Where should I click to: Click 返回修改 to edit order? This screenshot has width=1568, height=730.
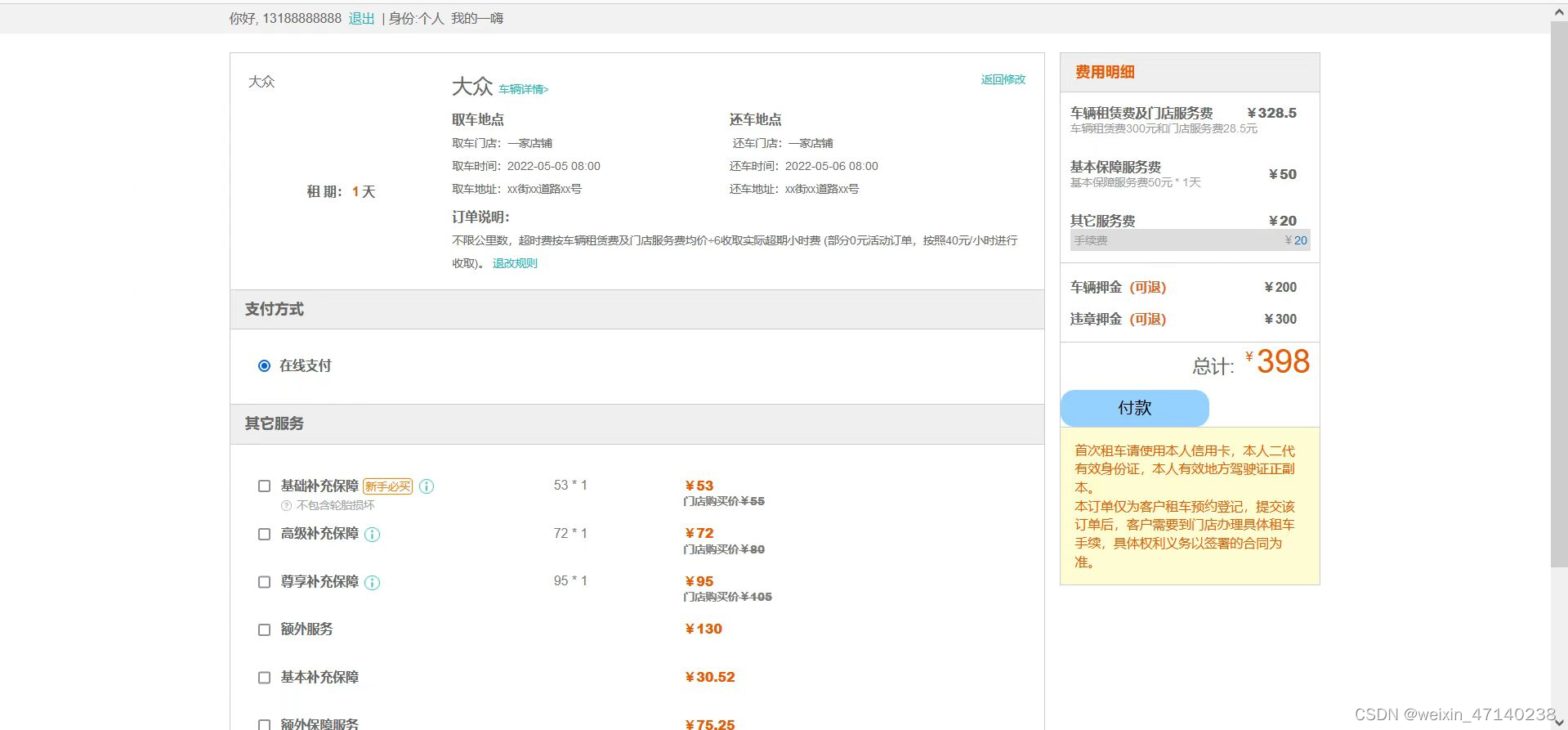[x=1003, y=79]
